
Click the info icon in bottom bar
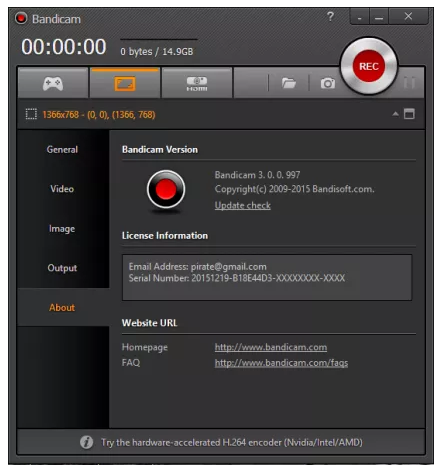[x=86, y=442]
